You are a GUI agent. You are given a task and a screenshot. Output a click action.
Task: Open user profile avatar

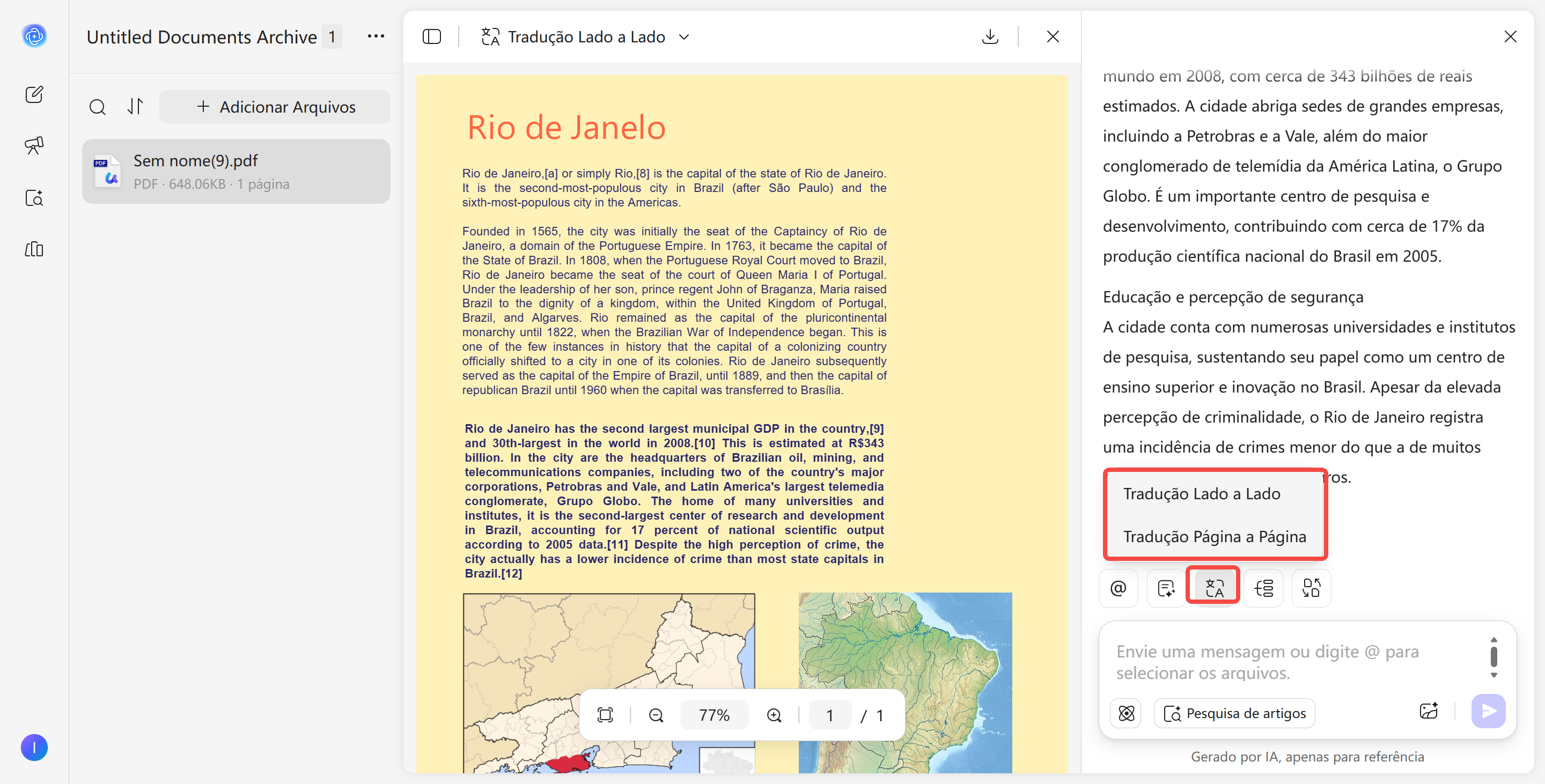pyautogui.click(x=34, y=748)
